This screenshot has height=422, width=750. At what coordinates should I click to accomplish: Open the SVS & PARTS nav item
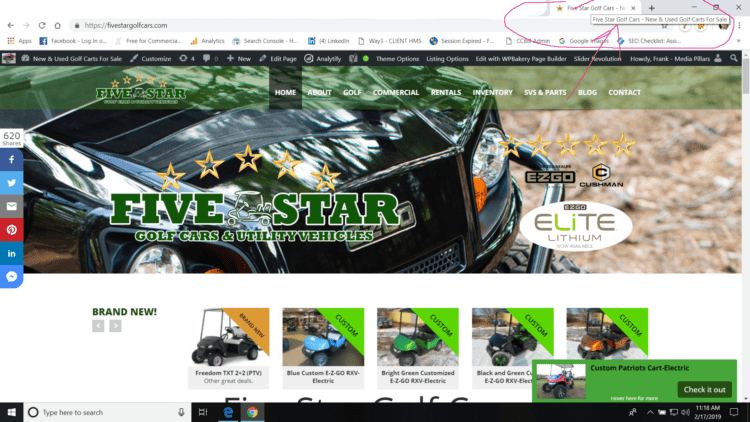pyautogui.click(x=545, y=92)
